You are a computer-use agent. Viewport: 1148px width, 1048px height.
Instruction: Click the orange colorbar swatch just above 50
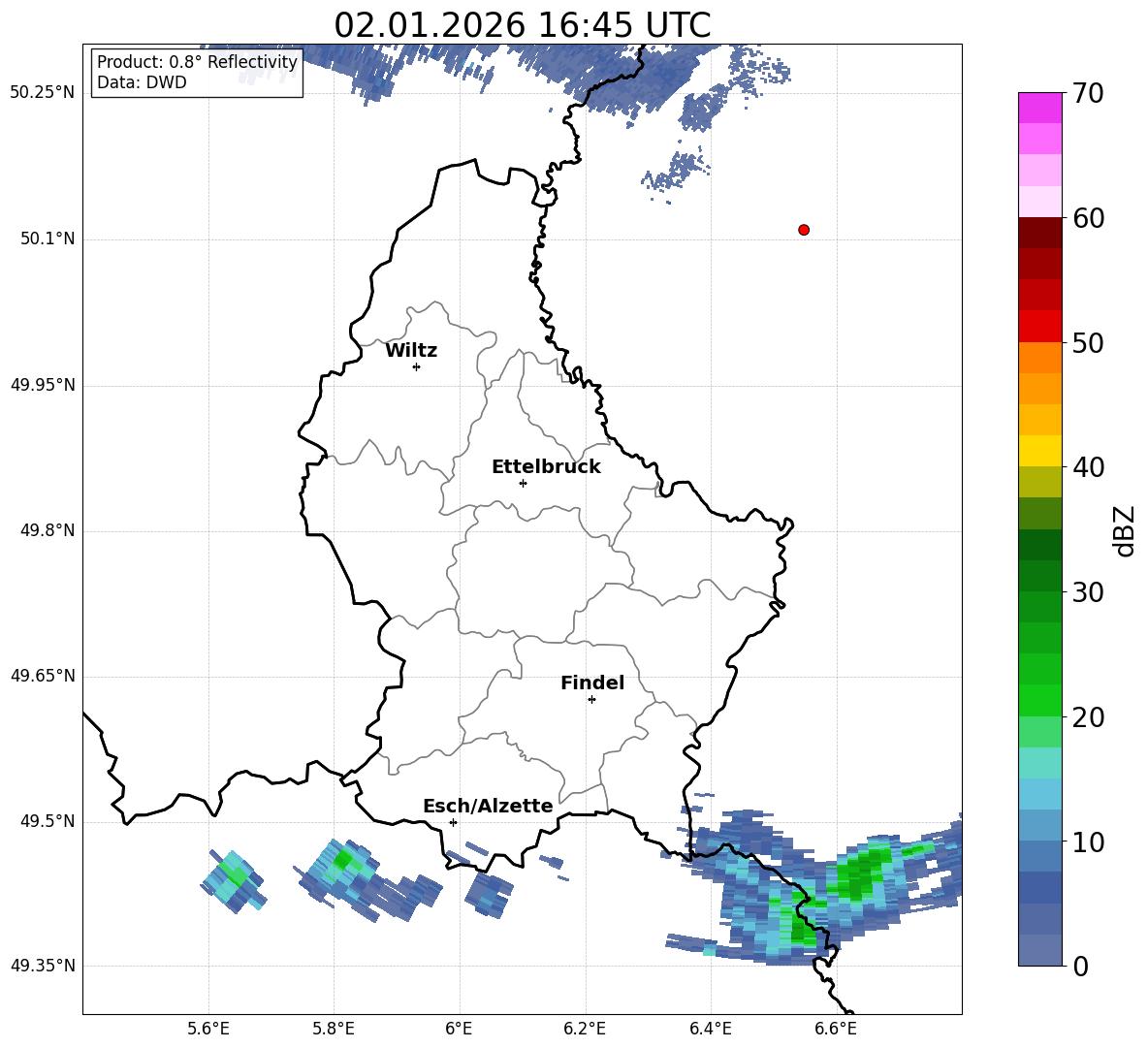(1039, 357)
